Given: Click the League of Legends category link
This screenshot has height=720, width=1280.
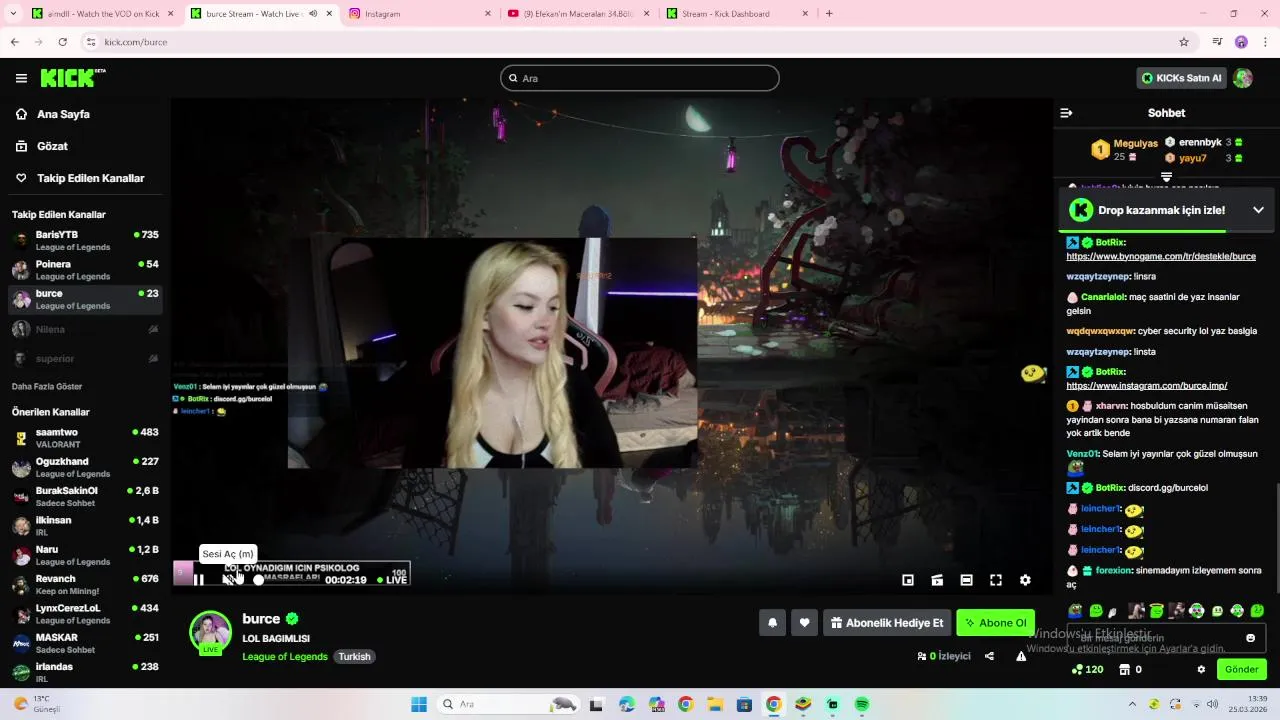Looking at the screenshot, I should (x=285, y=656).
